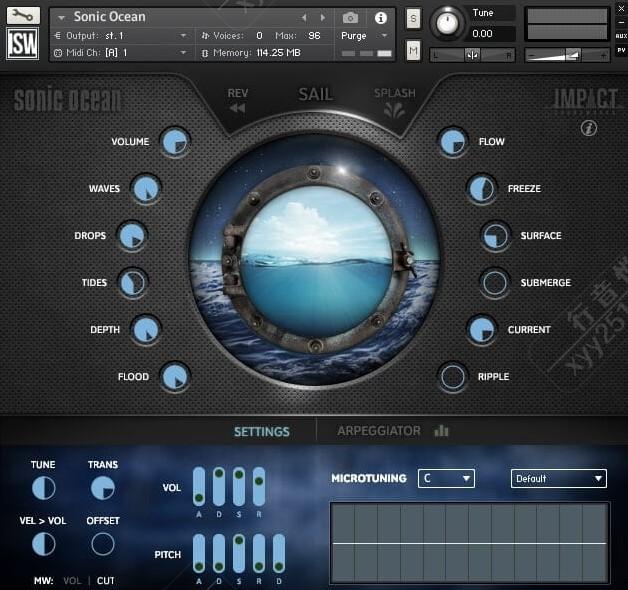Adjust the PITCH sustain S slider

[x=239, y=553]
